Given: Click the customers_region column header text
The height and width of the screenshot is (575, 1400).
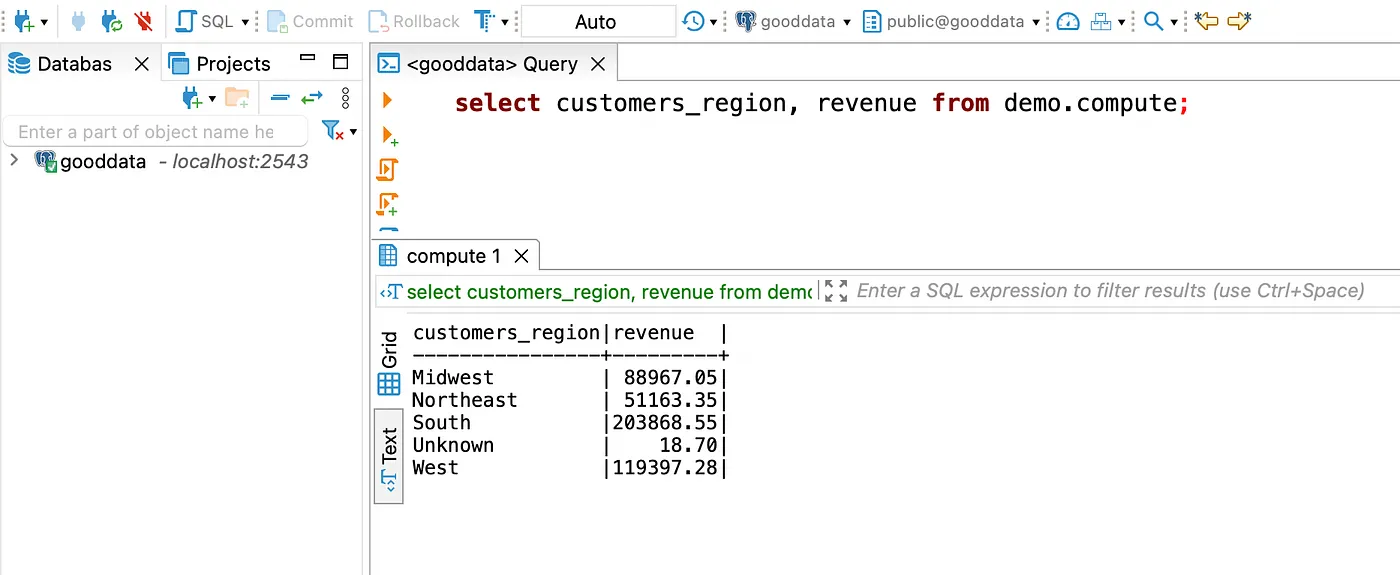Looking at the screenshot, I should 507,333.
